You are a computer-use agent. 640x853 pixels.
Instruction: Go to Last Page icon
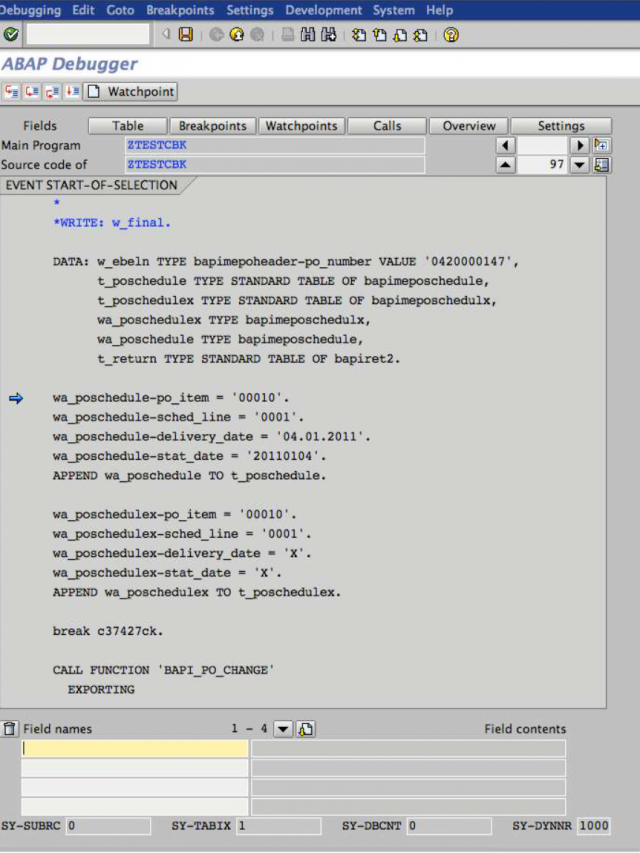(420, 35)
